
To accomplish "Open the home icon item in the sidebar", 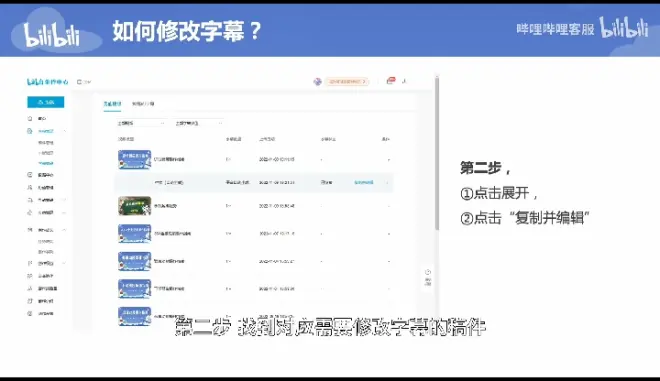I will coord(30,118).
